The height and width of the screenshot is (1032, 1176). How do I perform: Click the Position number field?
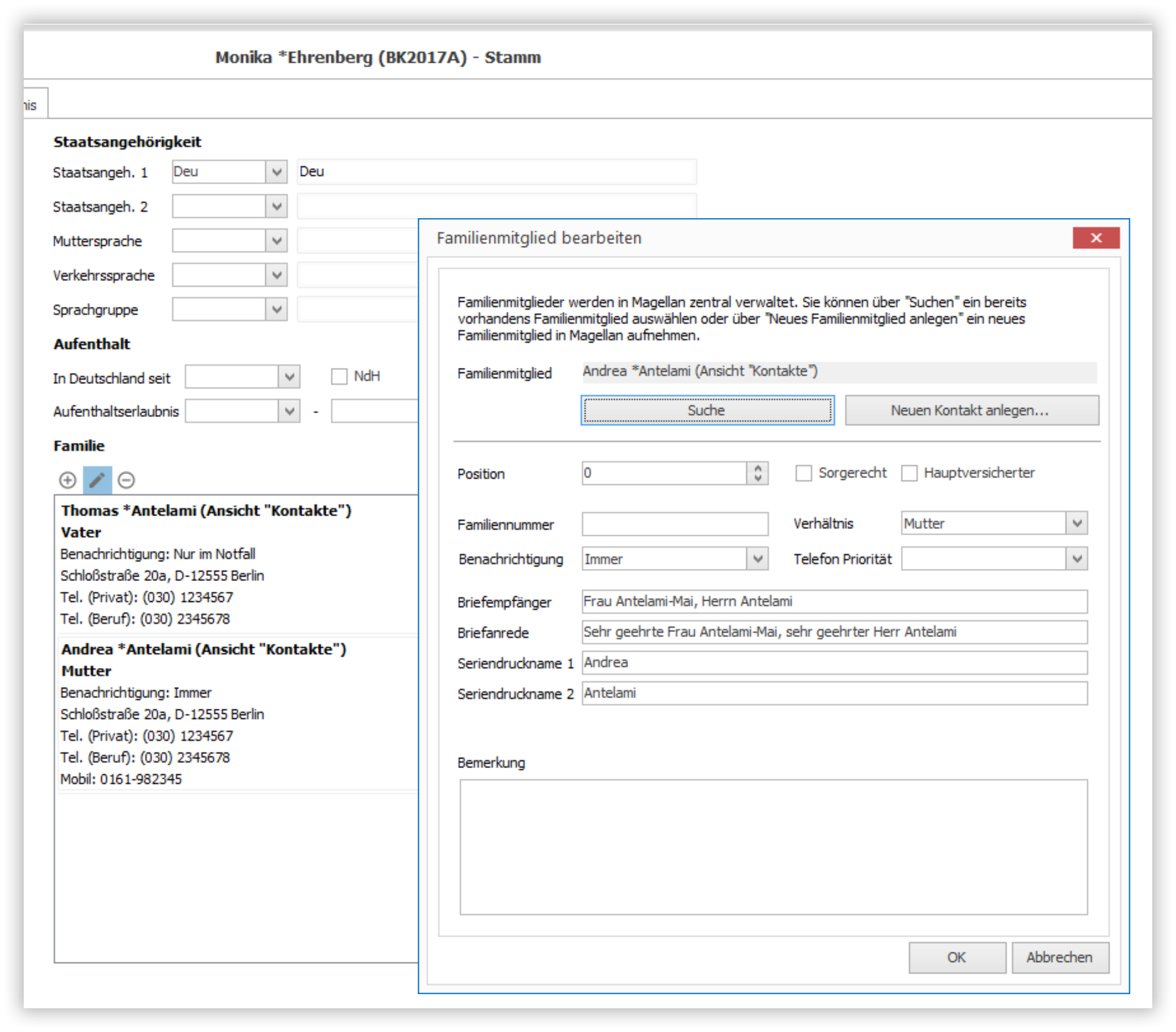pyautogui.click(x=664, y=474)
